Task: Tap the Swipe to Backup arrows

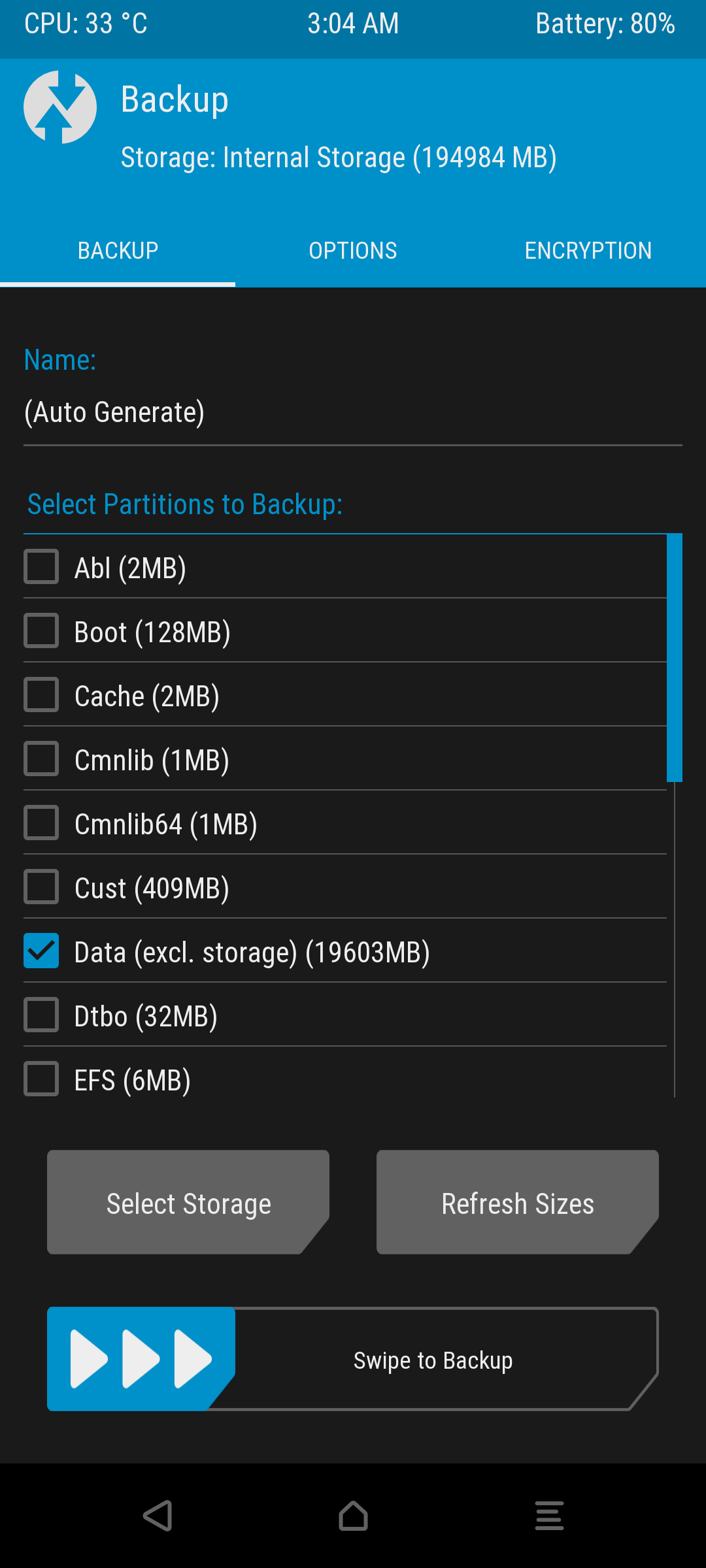Action: [x=141, y=1359]
